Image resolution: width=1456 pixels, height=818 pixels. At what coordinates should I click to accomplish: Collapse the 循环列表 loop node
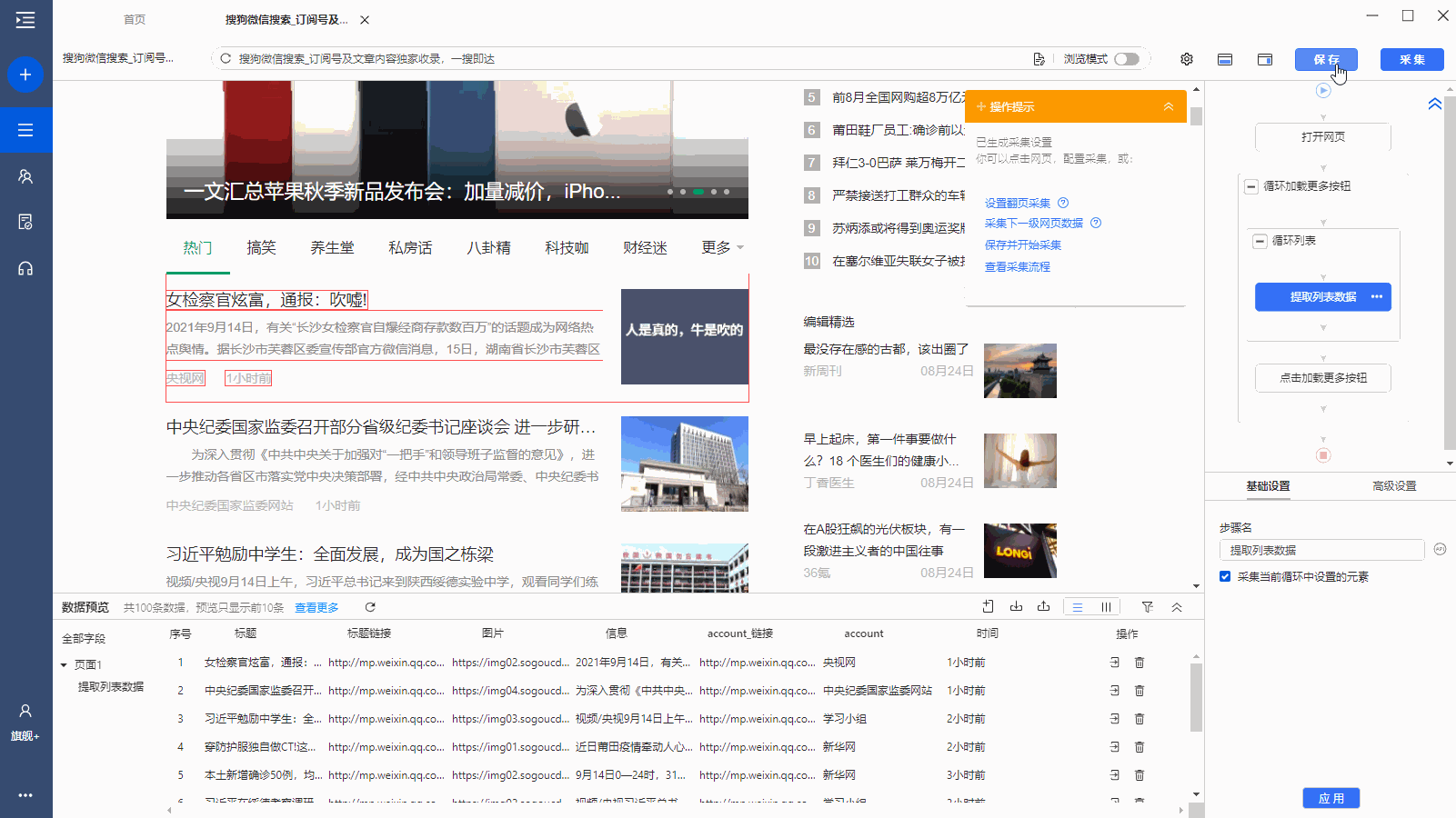tap(1260, 241)
